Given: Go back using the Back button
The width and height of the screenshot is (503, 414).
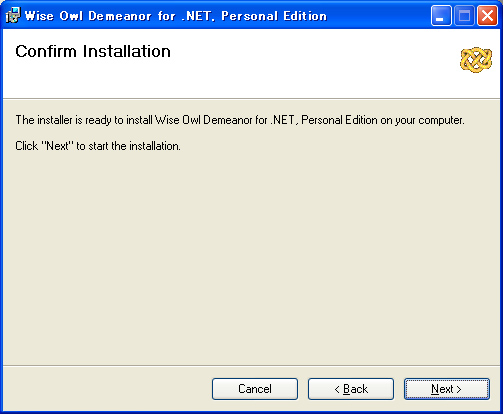Looking at the screenshot, I should coord(351,389).
